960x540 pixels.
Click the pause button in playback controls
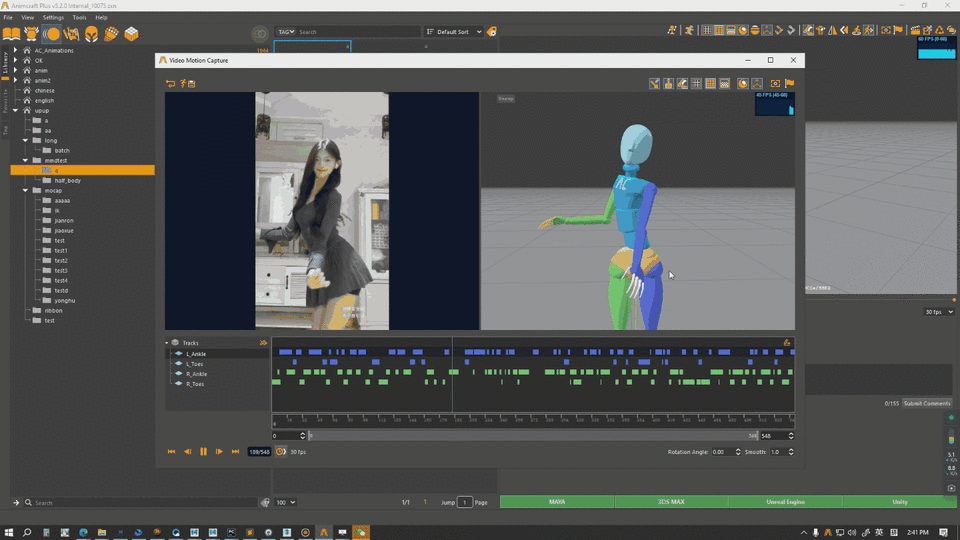click(x=203, y=452)
